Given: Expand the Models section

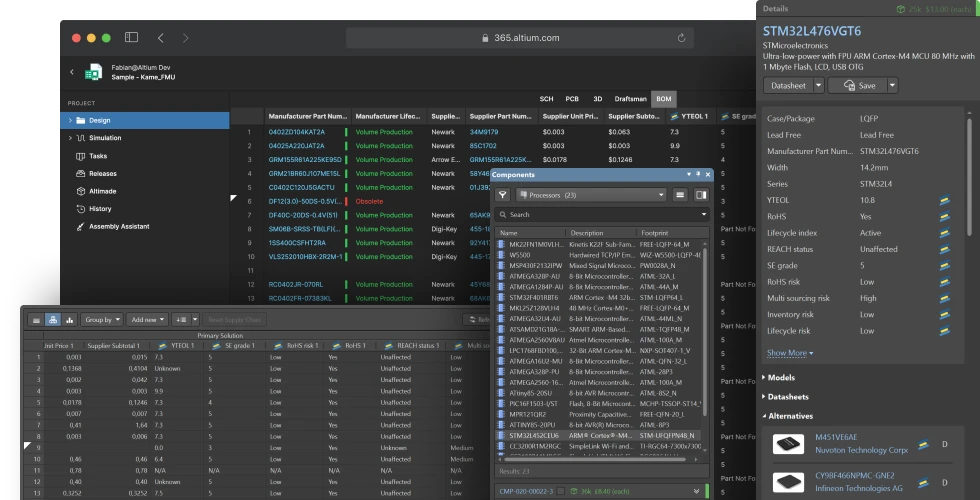Looking at the screenshot, I should 779,378.
